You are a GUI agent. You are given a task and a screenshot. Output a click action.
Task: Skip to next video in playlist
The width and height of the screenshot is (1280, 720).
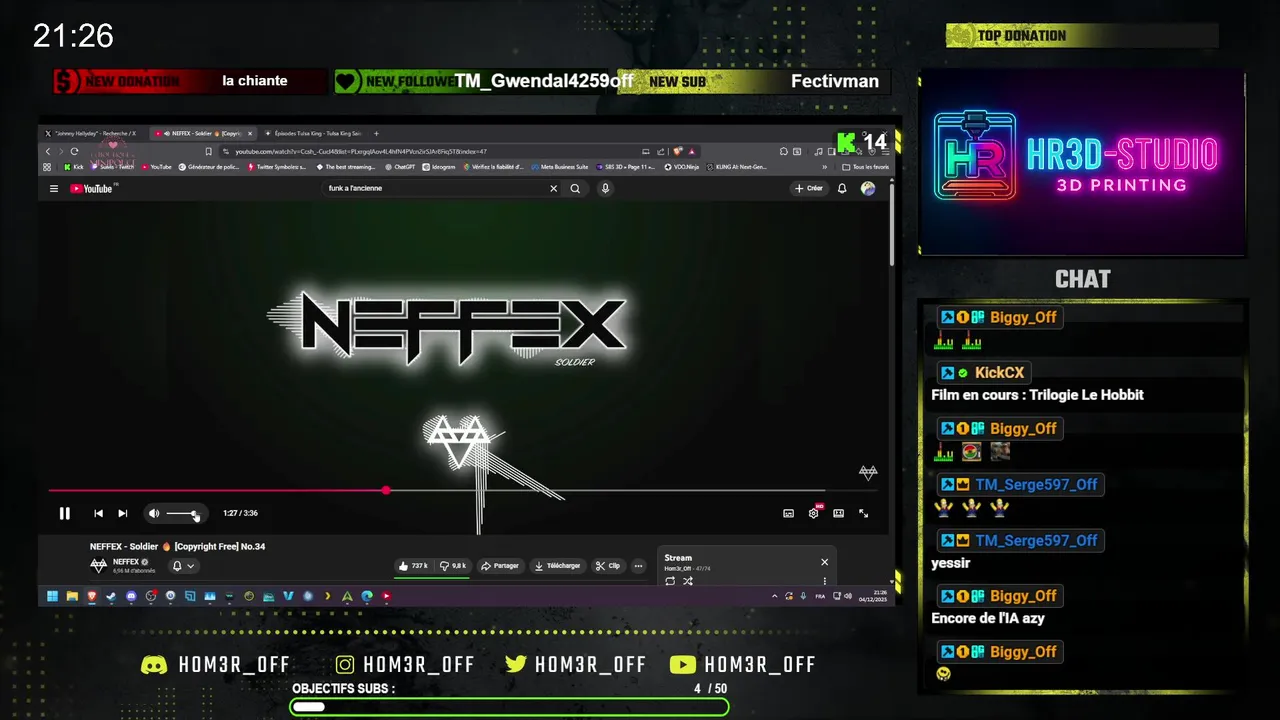pyautogui.click(x=122, y=513)
